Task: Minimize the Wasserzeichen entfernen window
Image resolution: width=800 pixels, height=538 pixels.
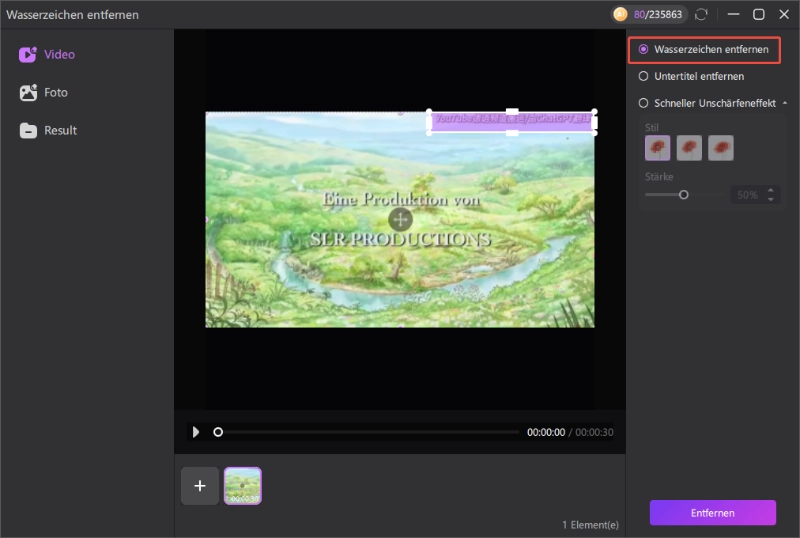Action: [733, 14]
